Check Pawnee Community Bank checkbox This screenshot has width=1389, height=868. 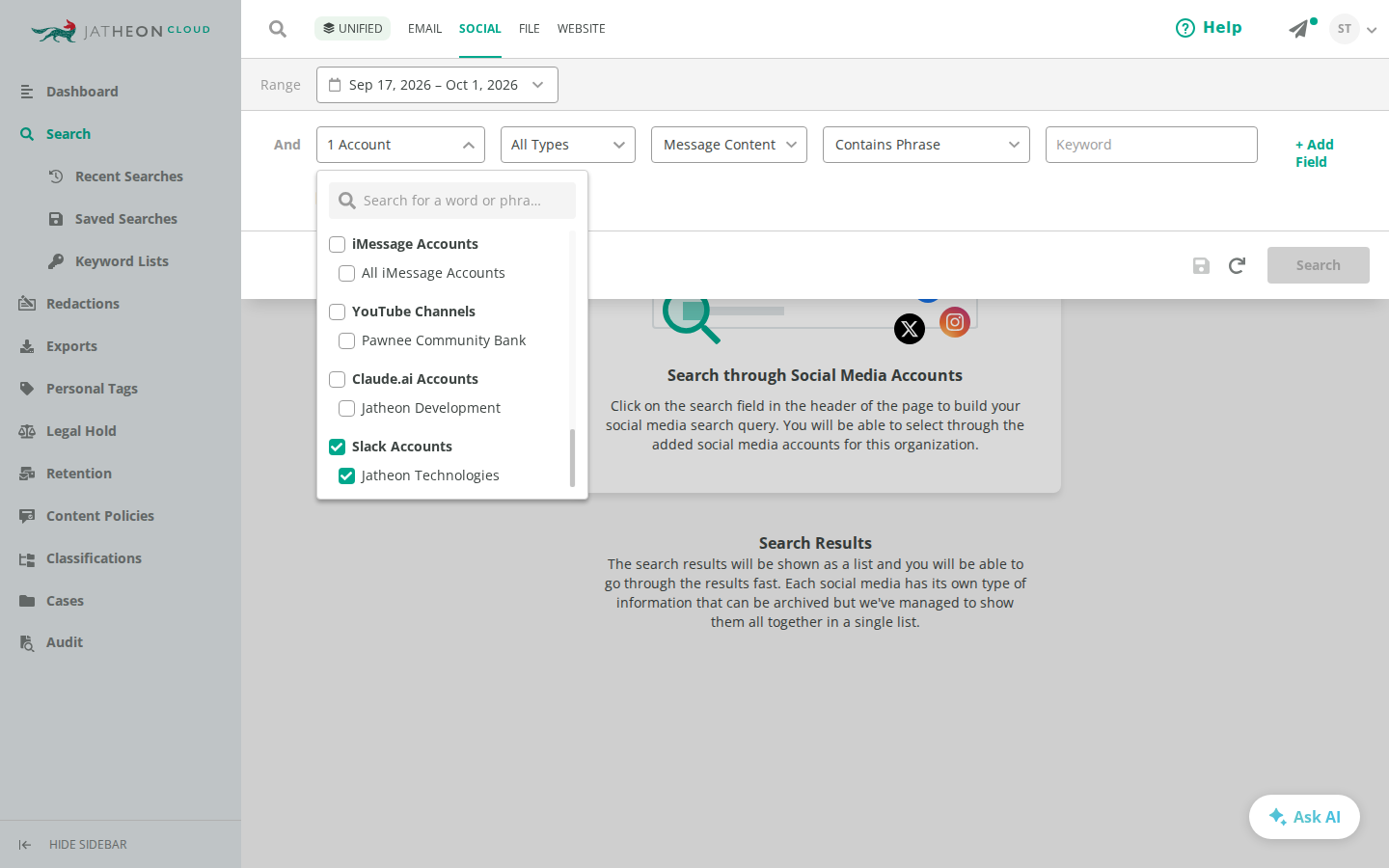click(347, 340)
